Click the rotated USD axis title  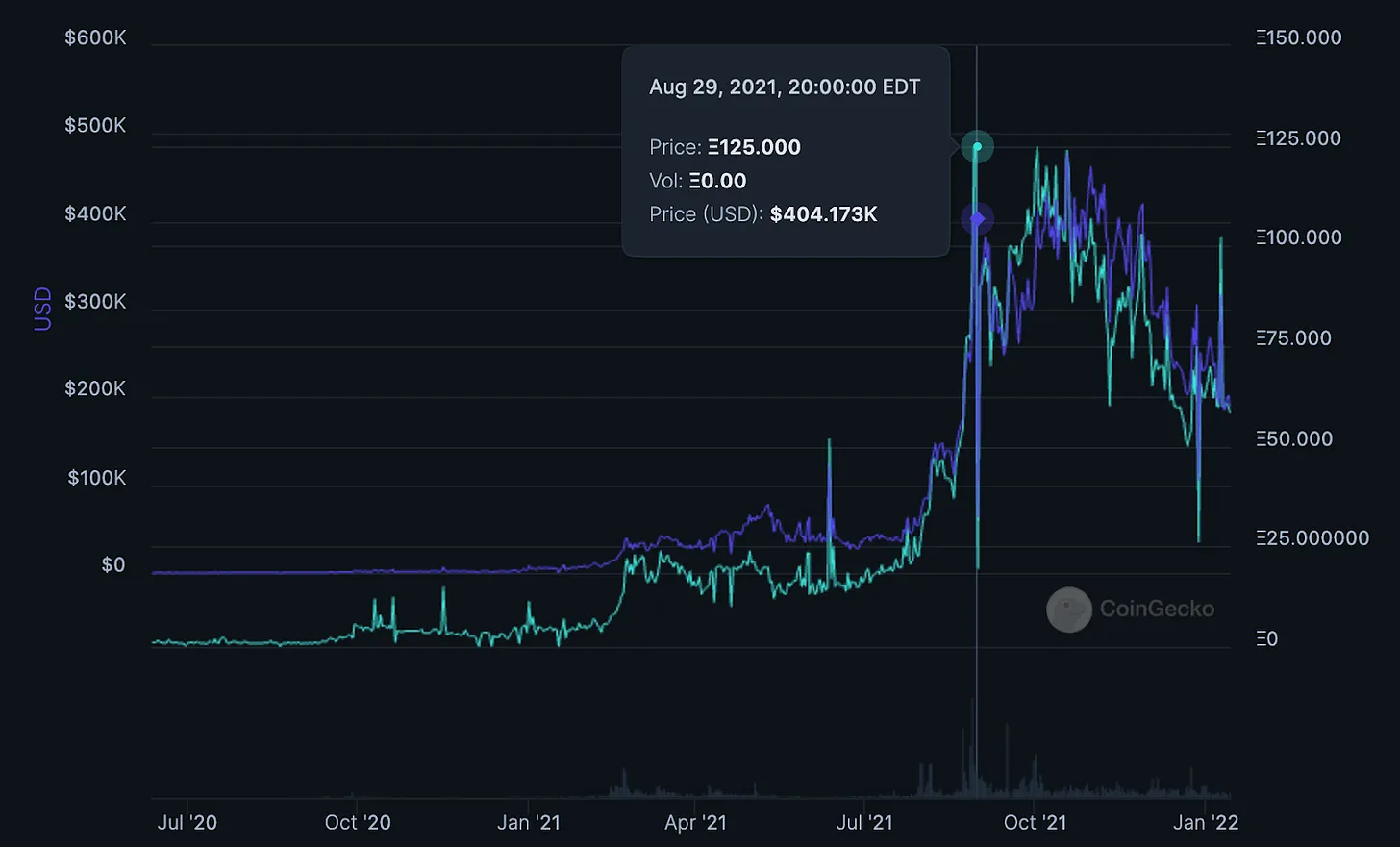click(x=43, y=309)
